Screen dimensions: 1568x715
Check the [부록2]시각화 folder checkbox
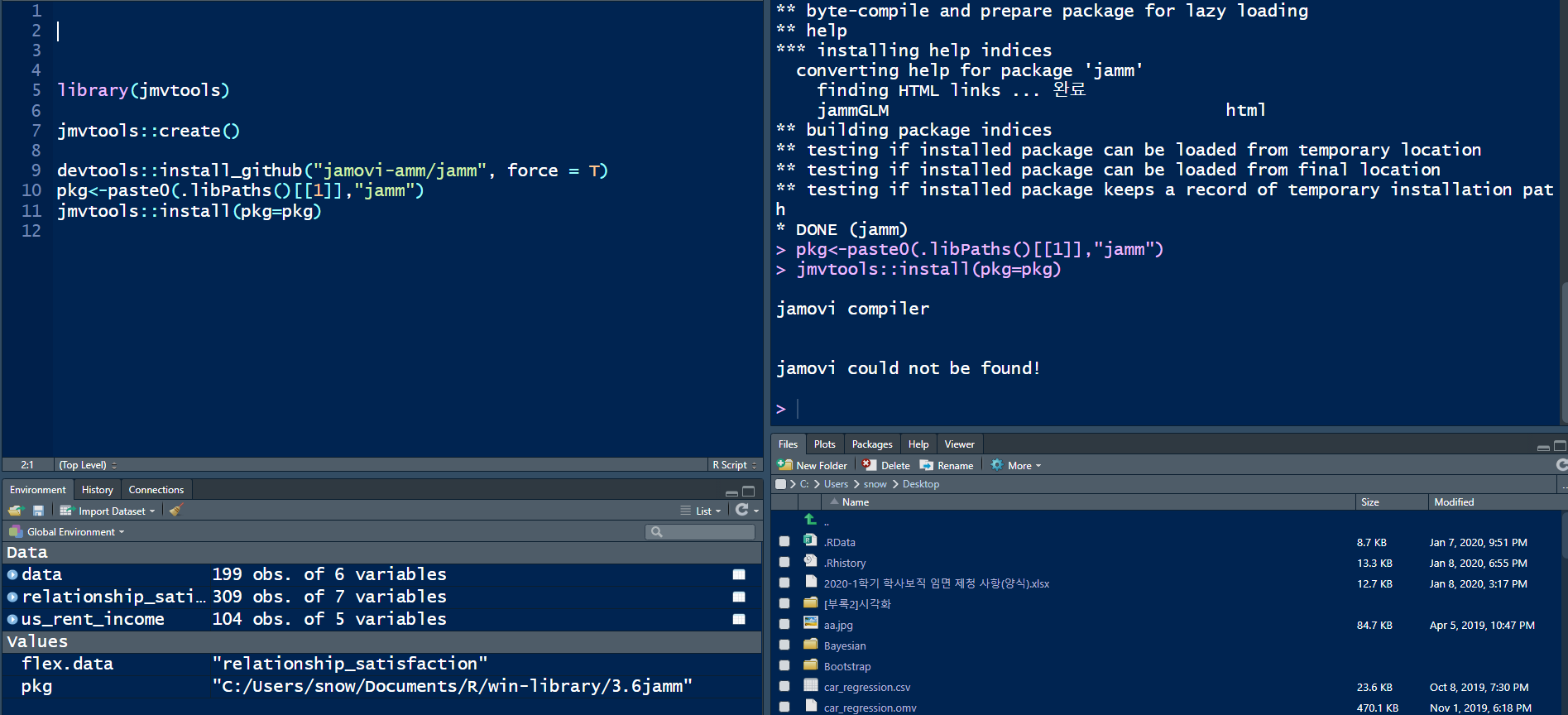click(x=784, y=603)
